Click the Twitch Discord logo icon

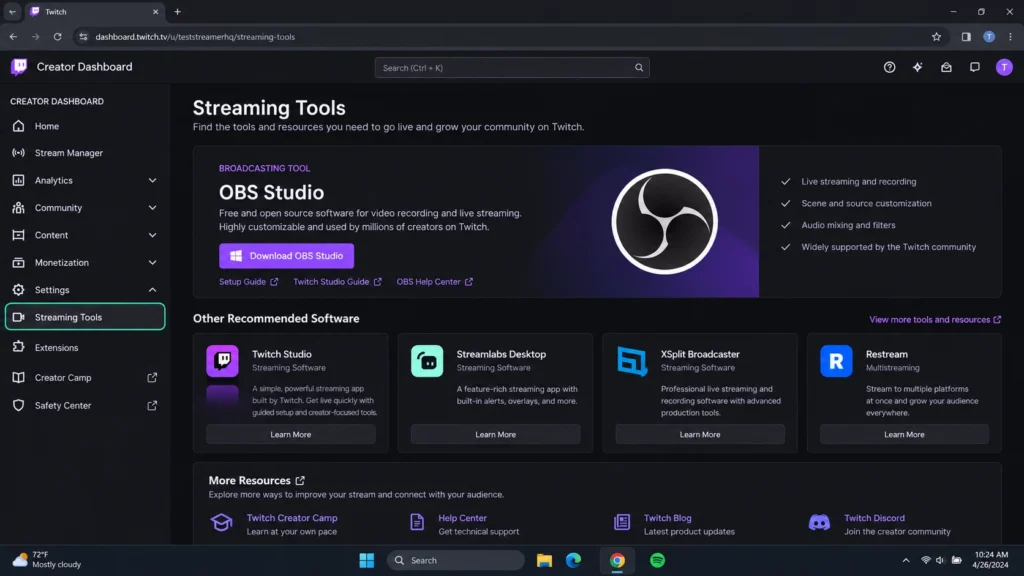819,522
